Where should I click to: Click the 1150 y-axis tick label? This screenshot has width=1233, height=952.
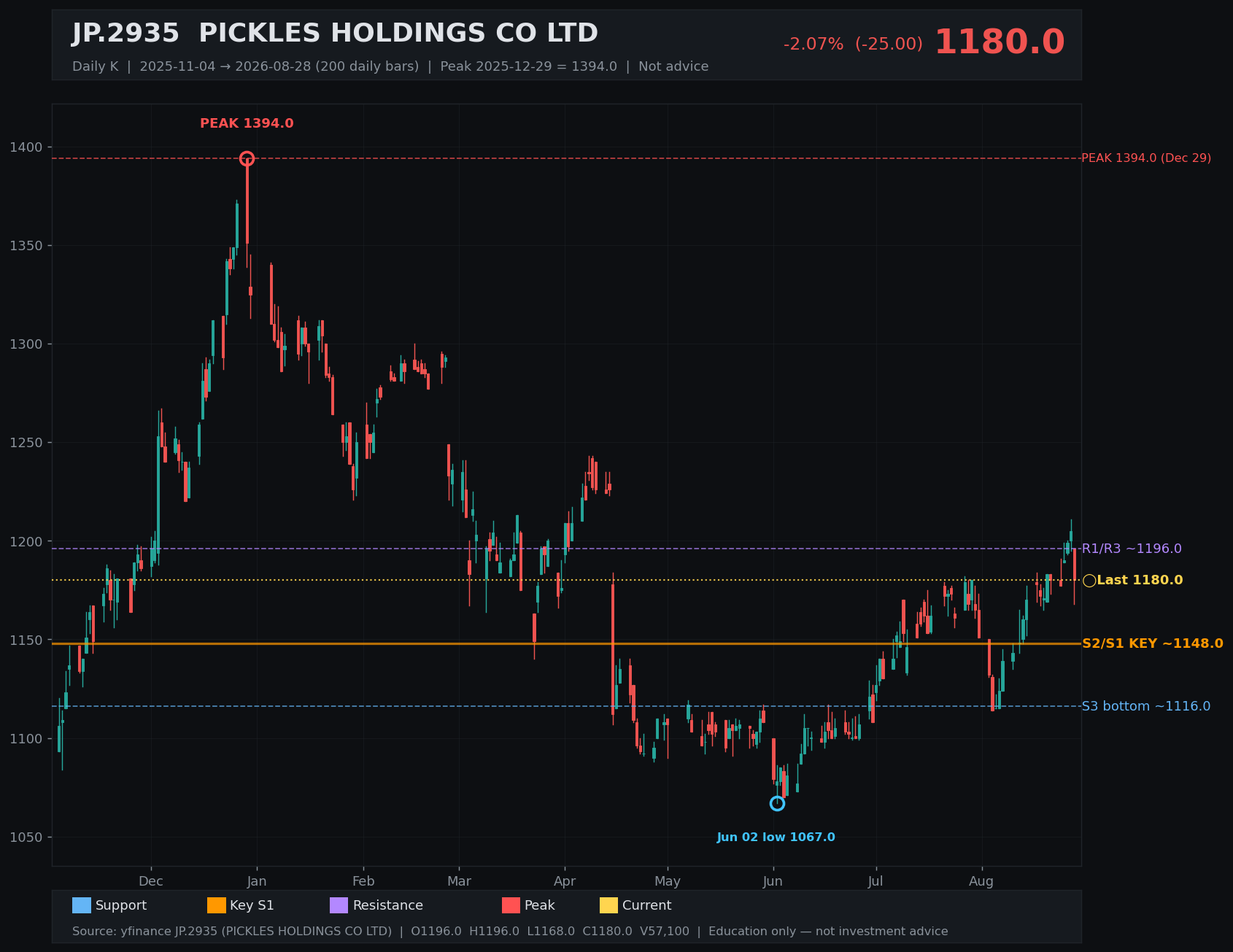pos(26,641)
